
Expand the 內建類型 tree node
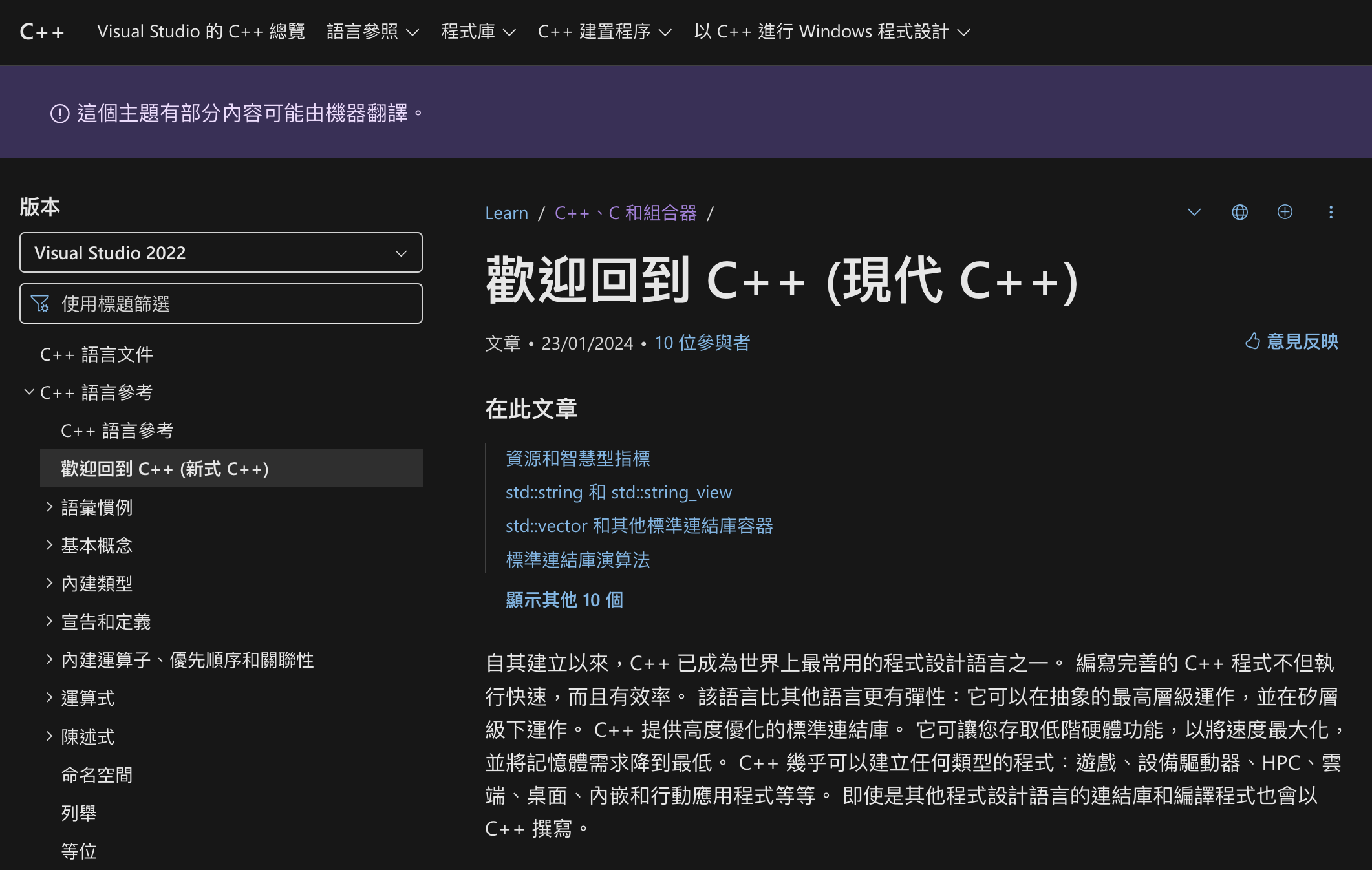point(49,584)
